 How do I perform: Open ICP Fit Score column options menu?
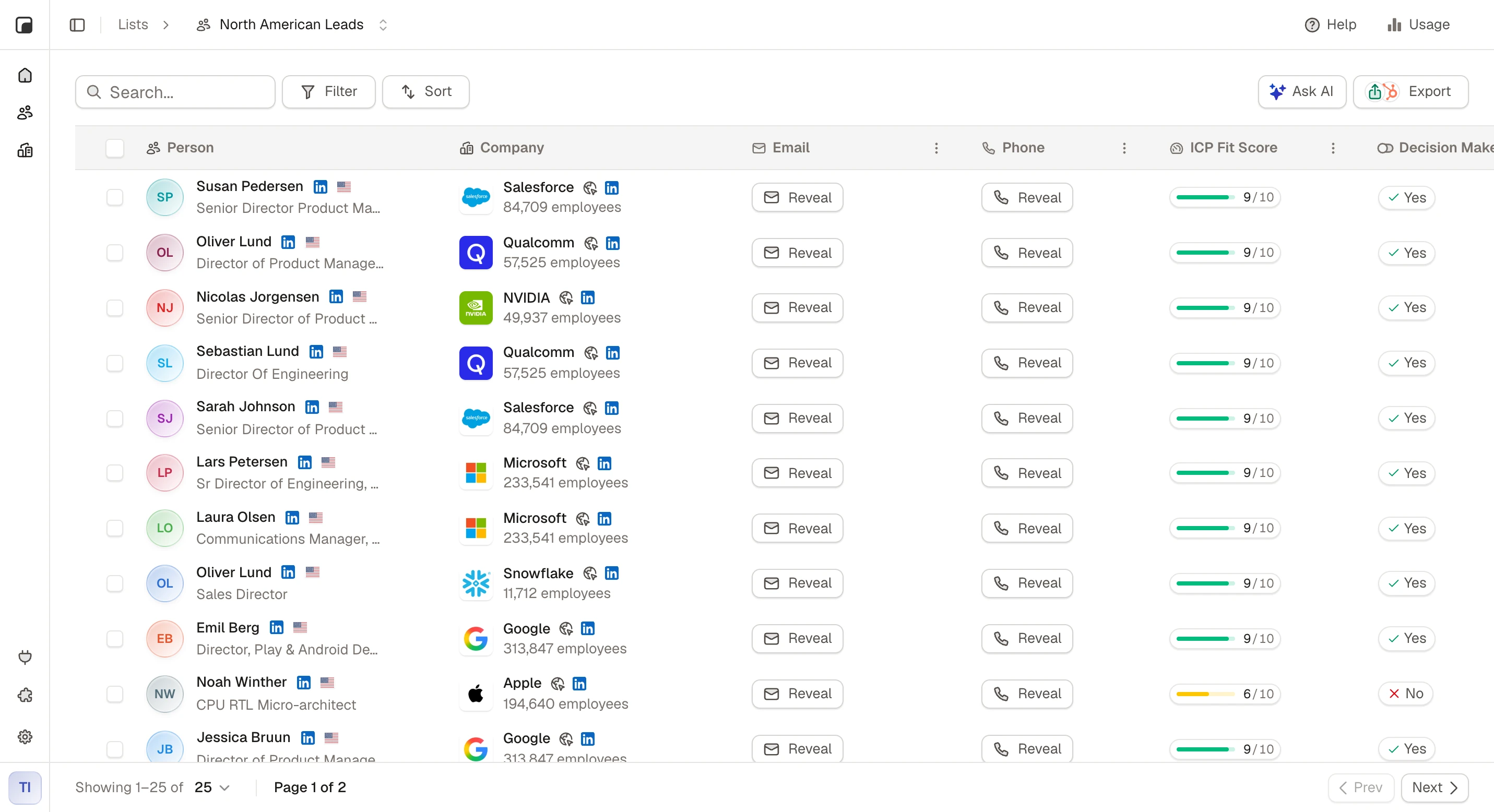coord(1333,148)
